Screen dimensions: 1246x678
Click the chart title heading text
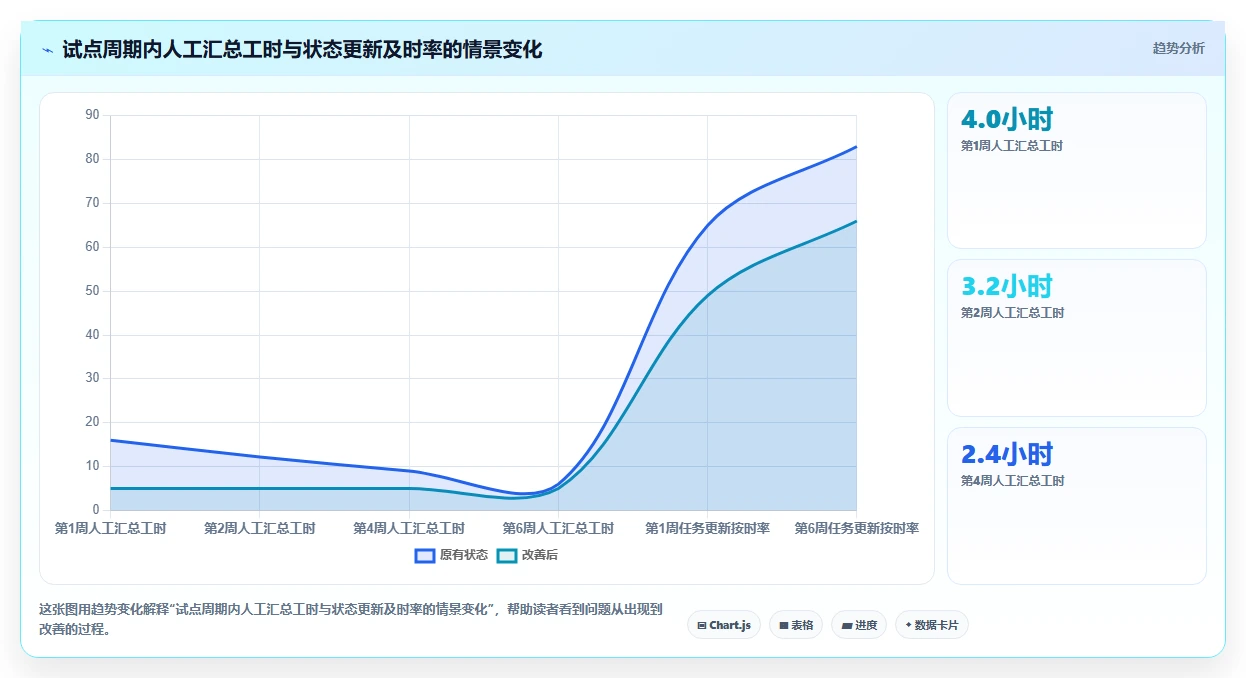pyautogui.click(x=302, y=50)
